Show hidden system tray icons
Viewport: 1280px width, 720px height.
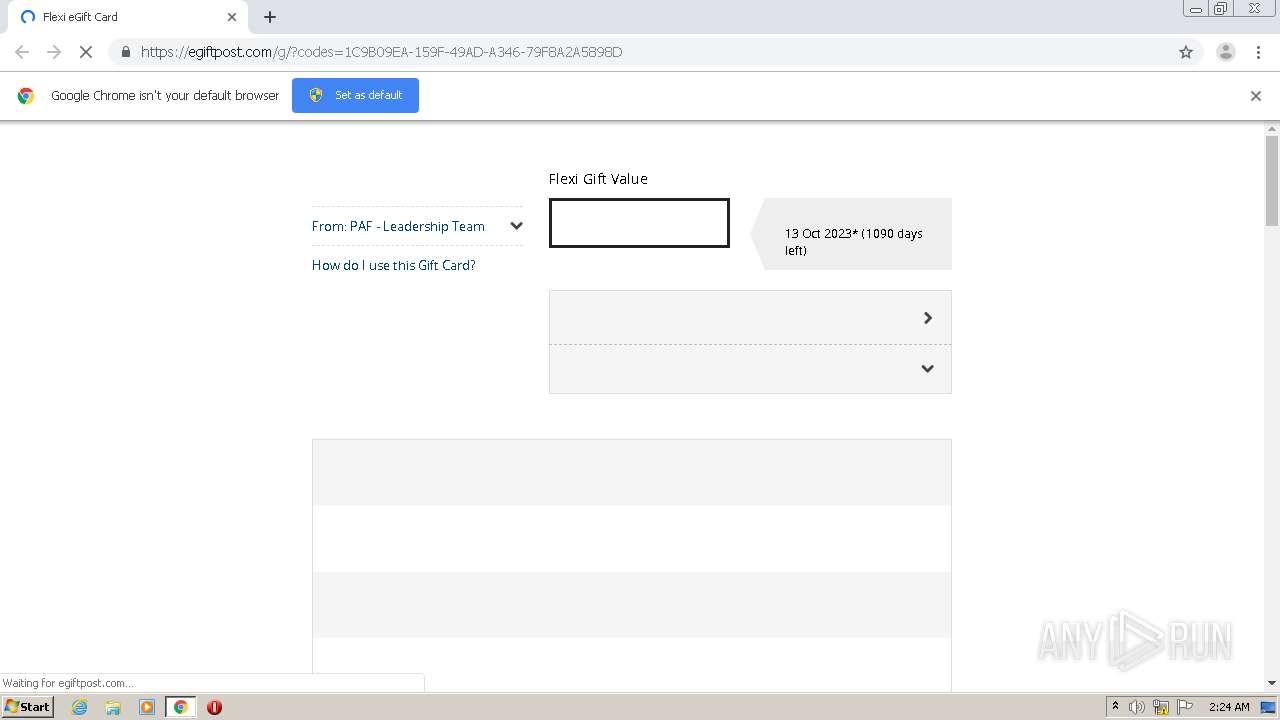(x=1115, y=706)
